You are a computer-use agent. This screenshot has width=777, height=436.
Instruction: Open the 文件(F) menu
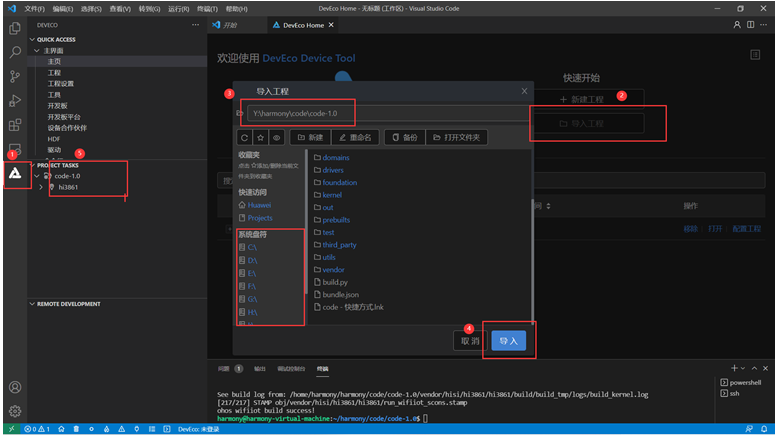coord(35,8)
